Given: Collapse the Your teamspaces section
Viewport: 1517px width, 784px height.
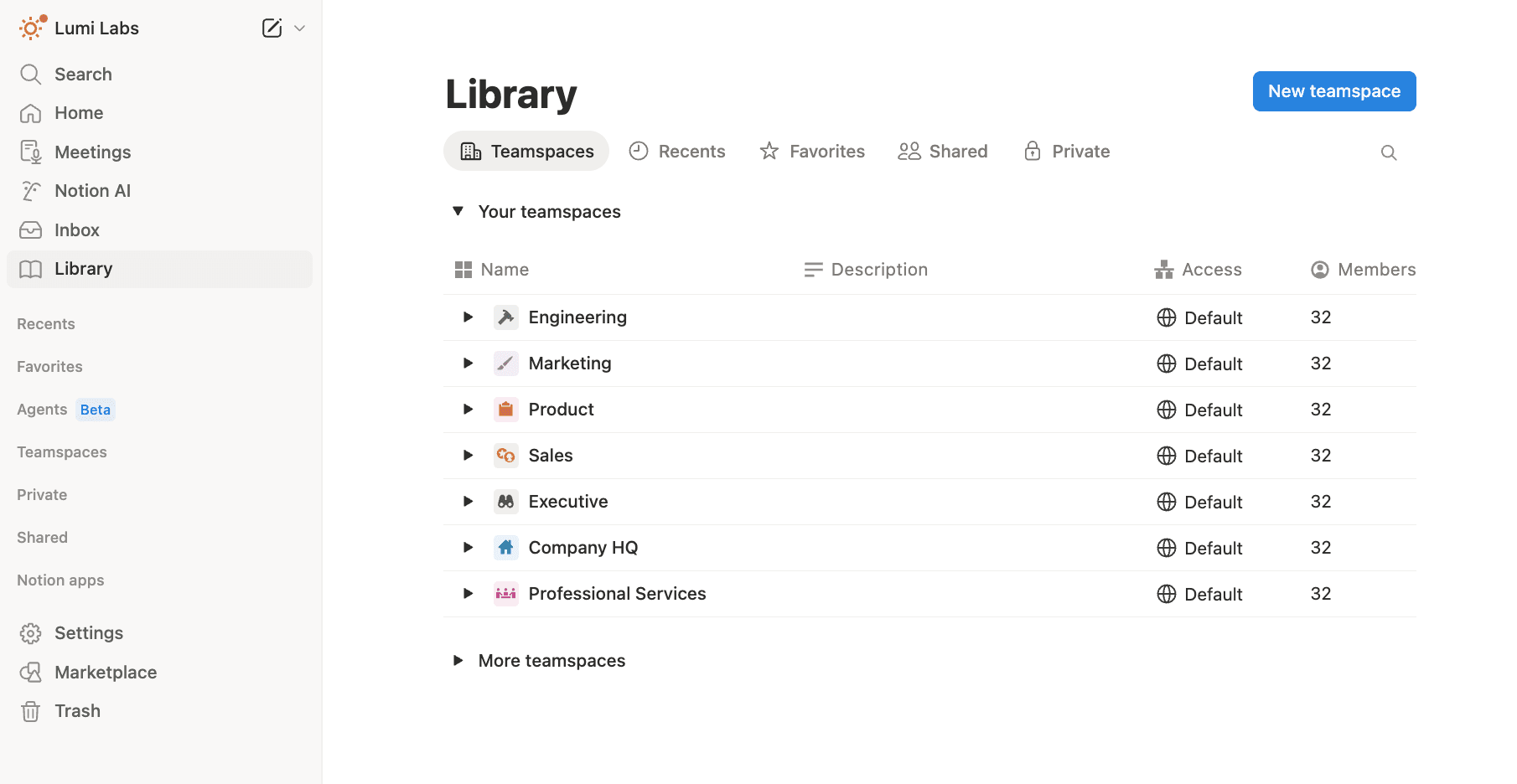Looking at the screenshot, I should tap(458, 211).
